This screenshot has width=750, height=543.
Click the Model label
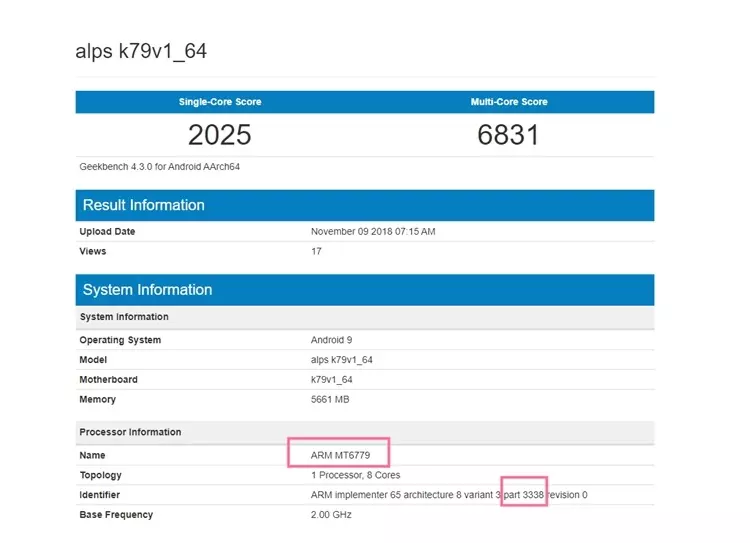point(93,360)
